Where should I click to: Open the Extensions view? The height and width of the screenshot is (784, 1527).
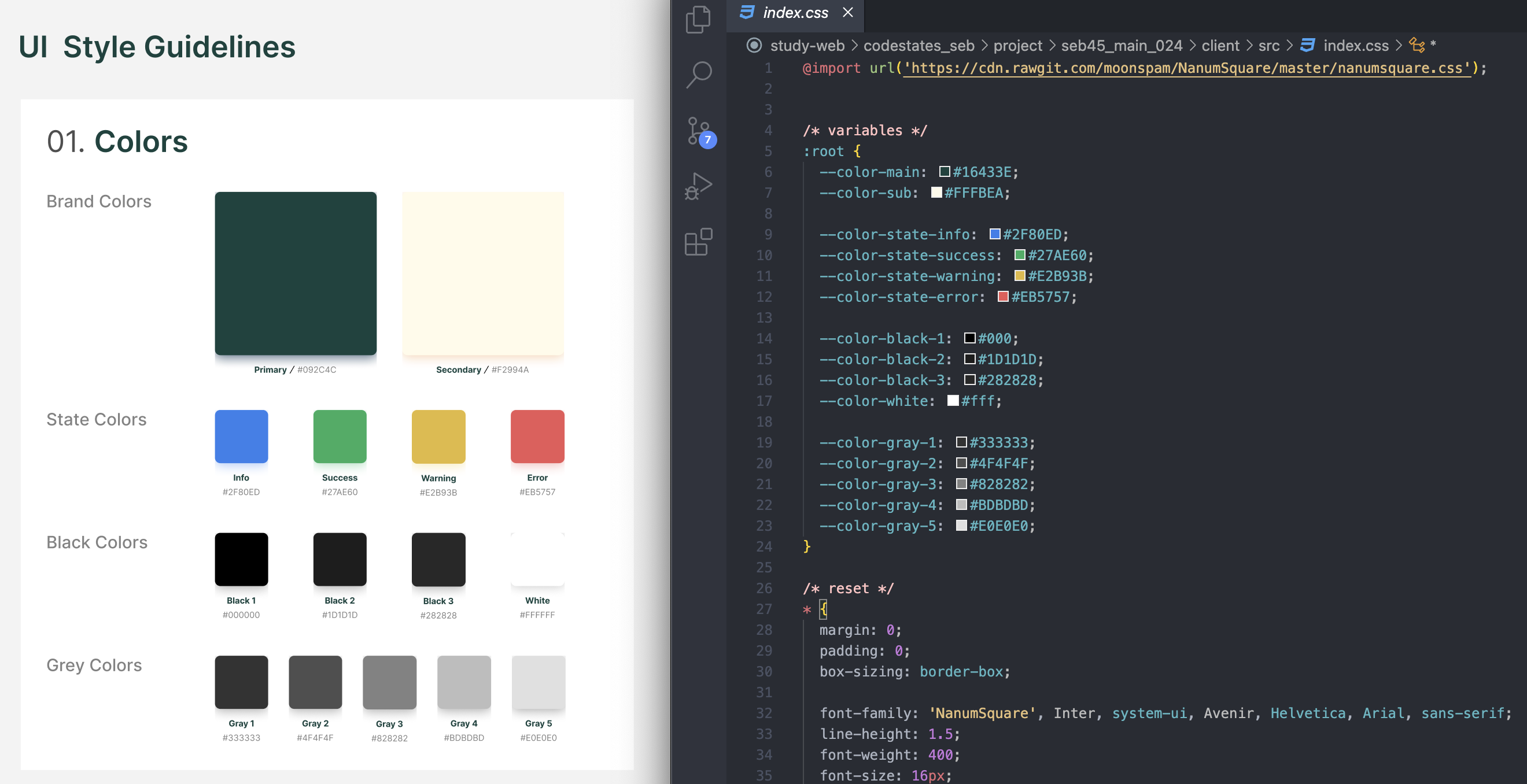698,242
